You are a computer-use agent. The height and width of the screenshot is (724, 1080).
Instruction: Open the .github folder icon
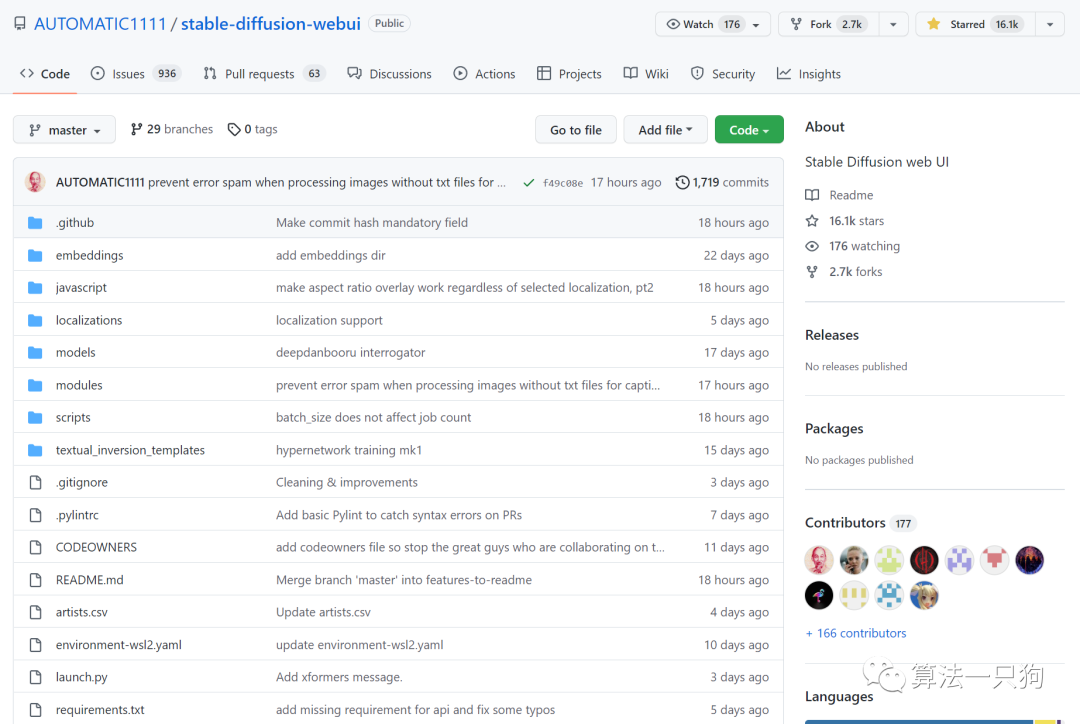(x=35, y=223)
